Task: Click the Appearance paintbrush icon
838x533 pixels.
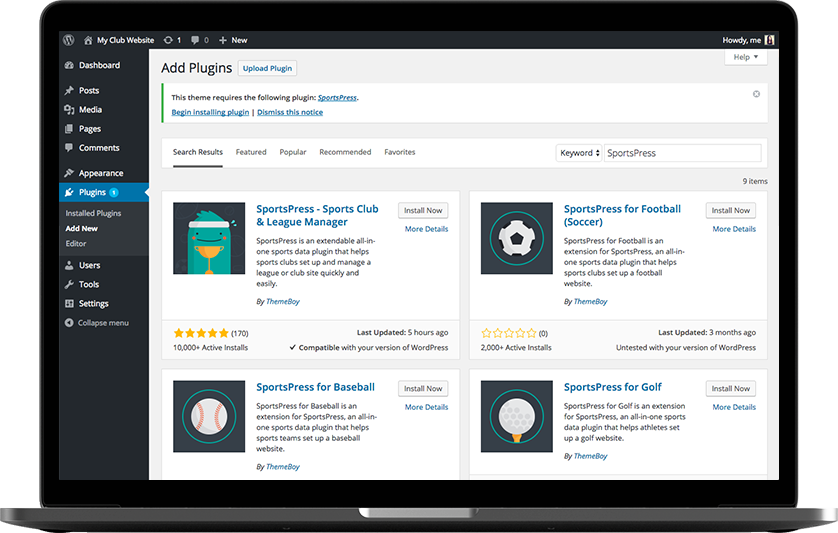Action: 69,173
